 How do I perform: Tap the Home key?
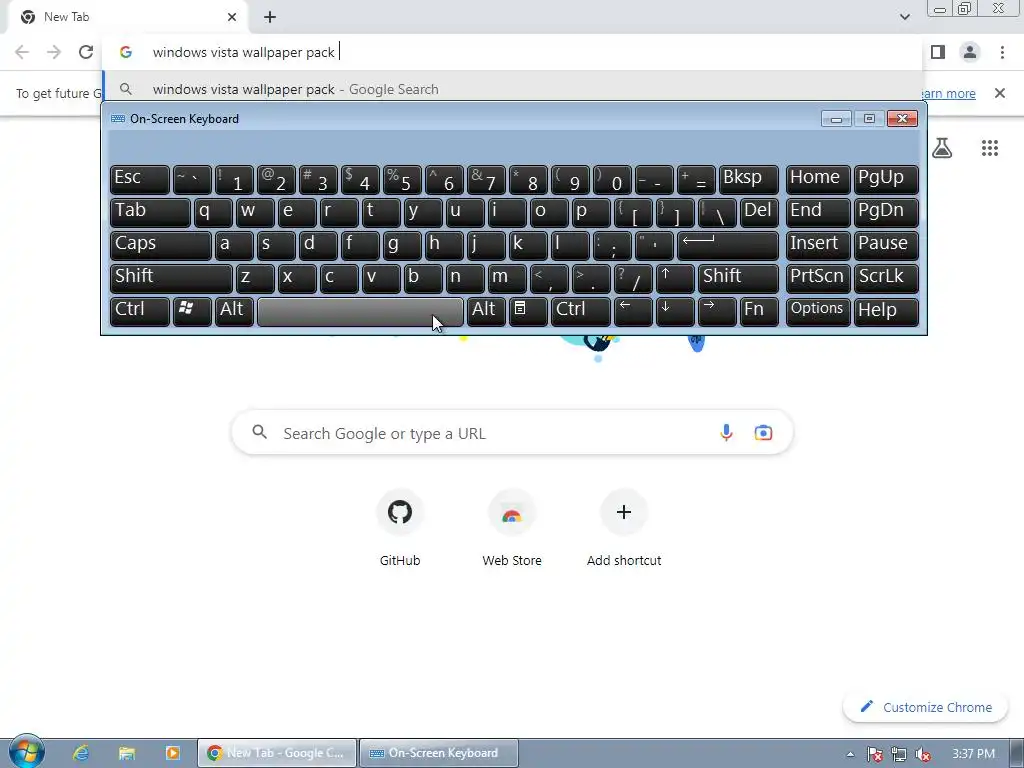818,179
